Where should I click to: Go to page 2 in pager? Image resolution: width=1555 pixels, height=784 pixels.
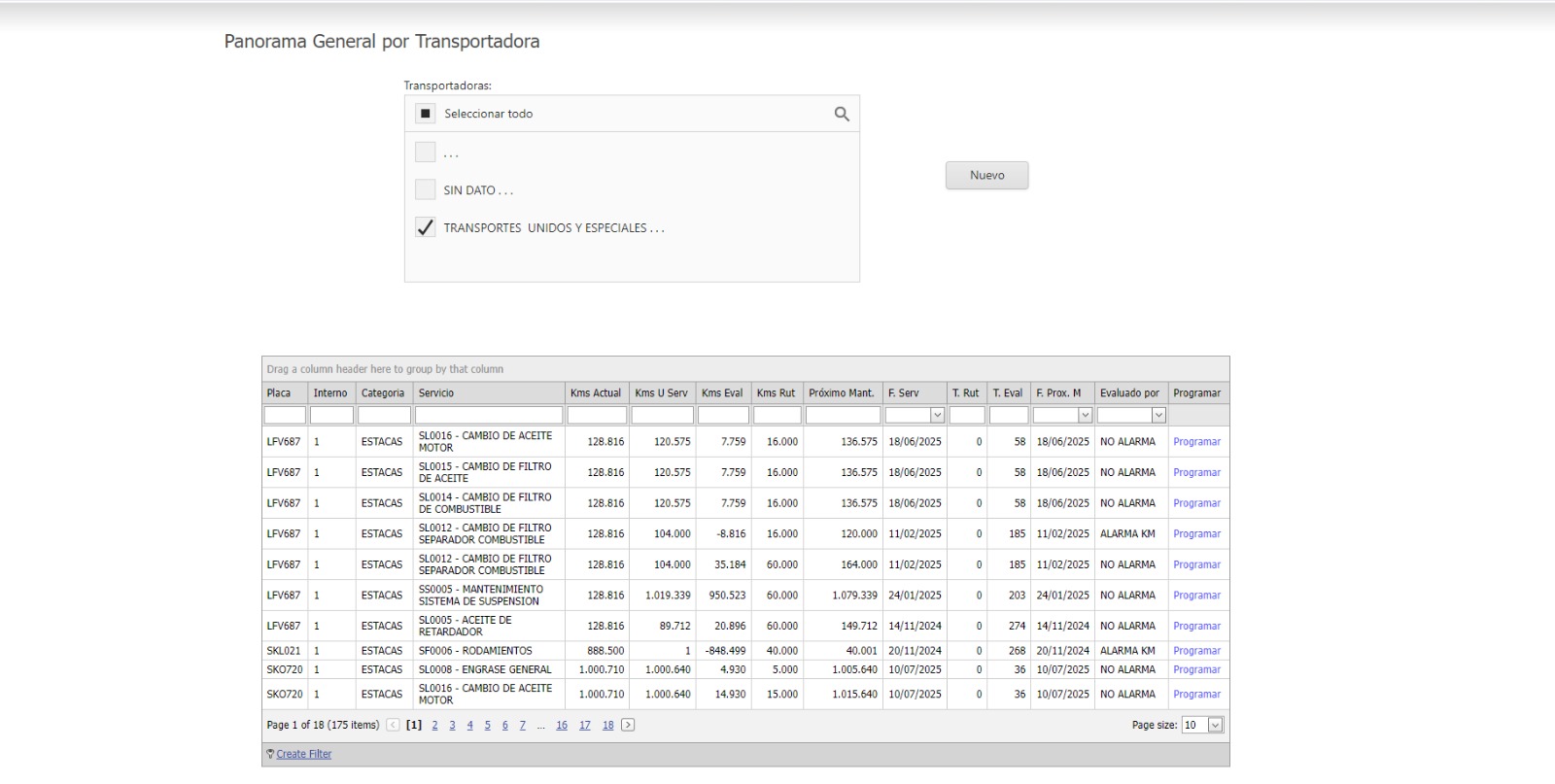click(434, 726)
